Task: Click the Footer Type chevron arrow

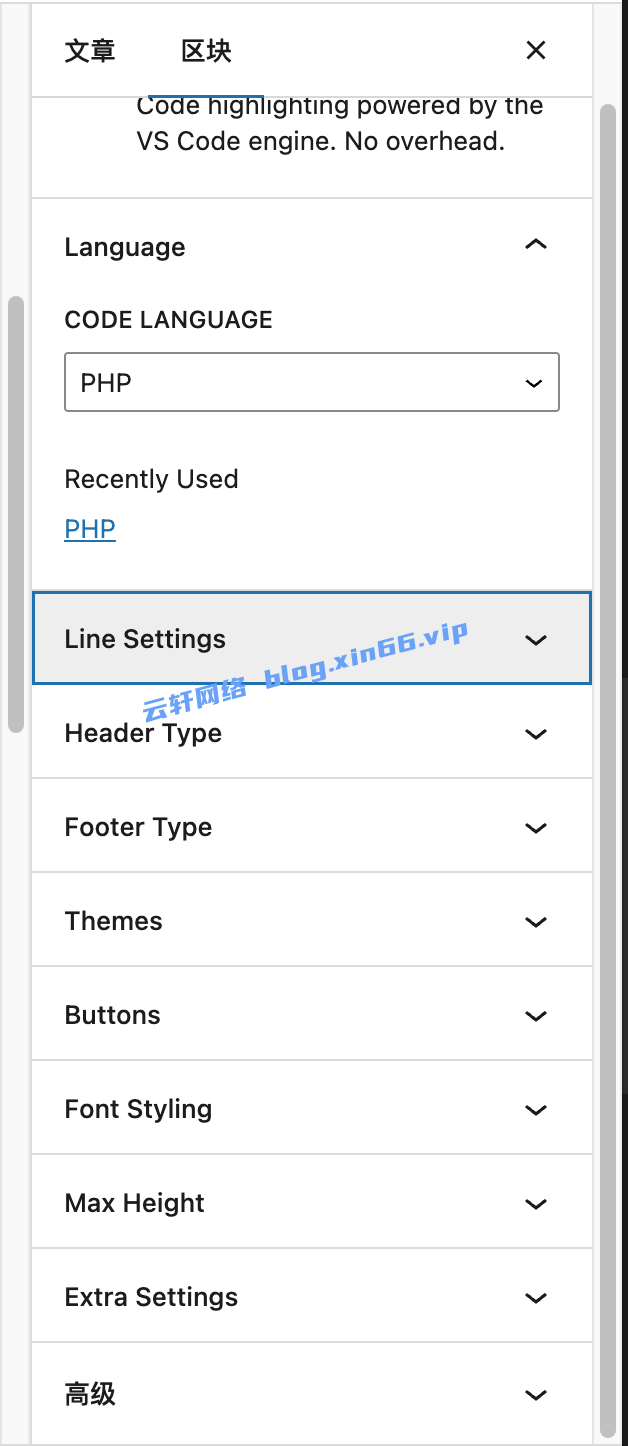Action: point(536,828)
